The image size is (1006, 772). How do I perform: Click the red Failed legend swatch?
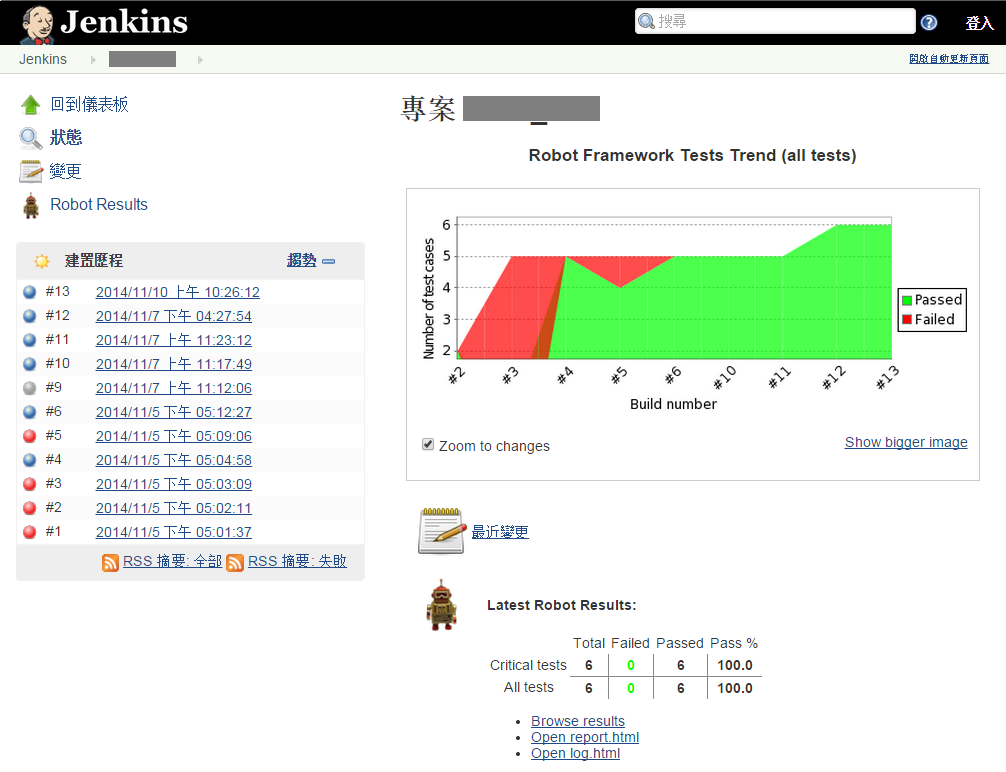click(907, 320)
